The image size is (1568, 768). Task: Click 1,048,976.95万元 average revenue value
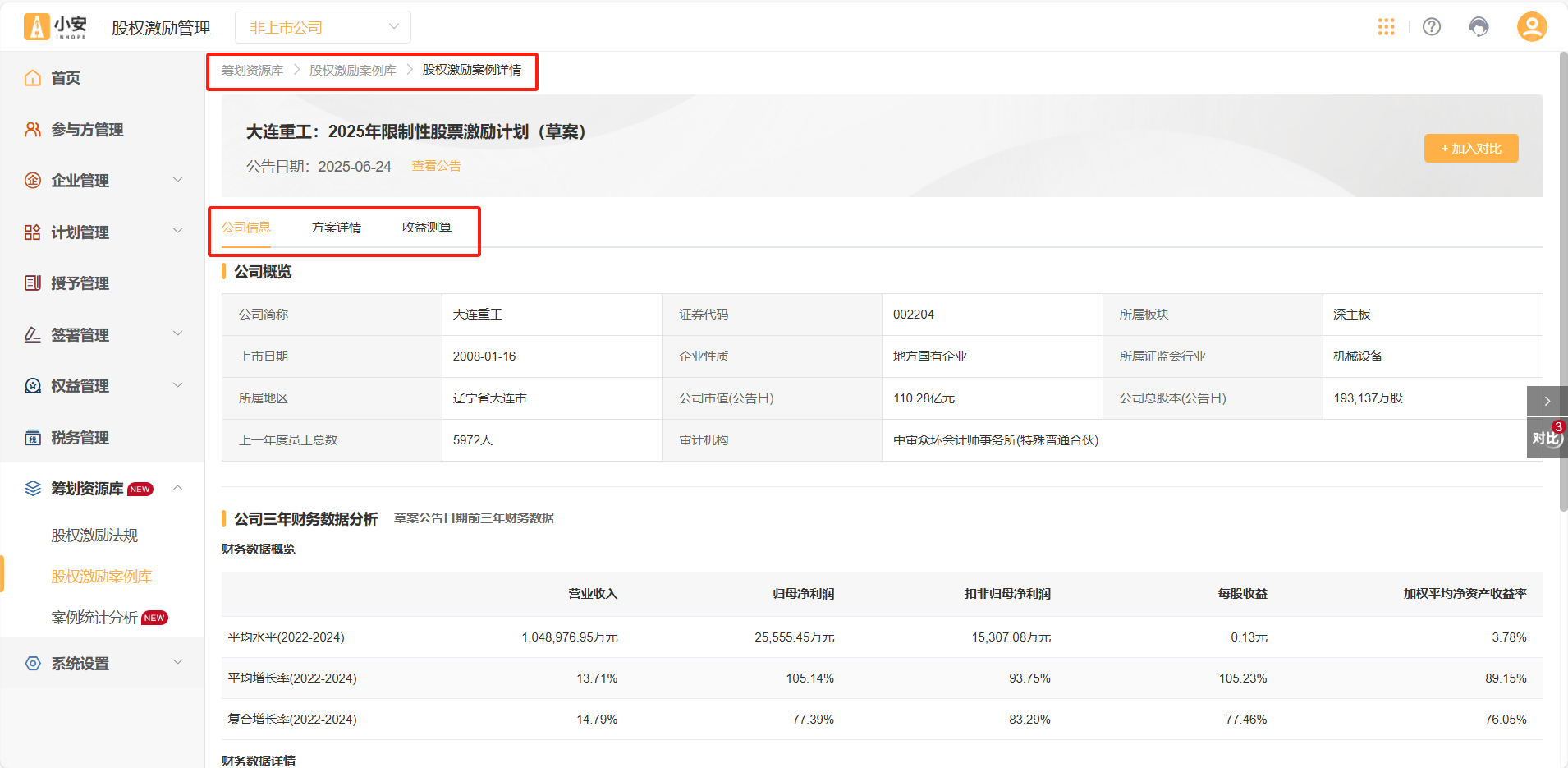(570, 637)
